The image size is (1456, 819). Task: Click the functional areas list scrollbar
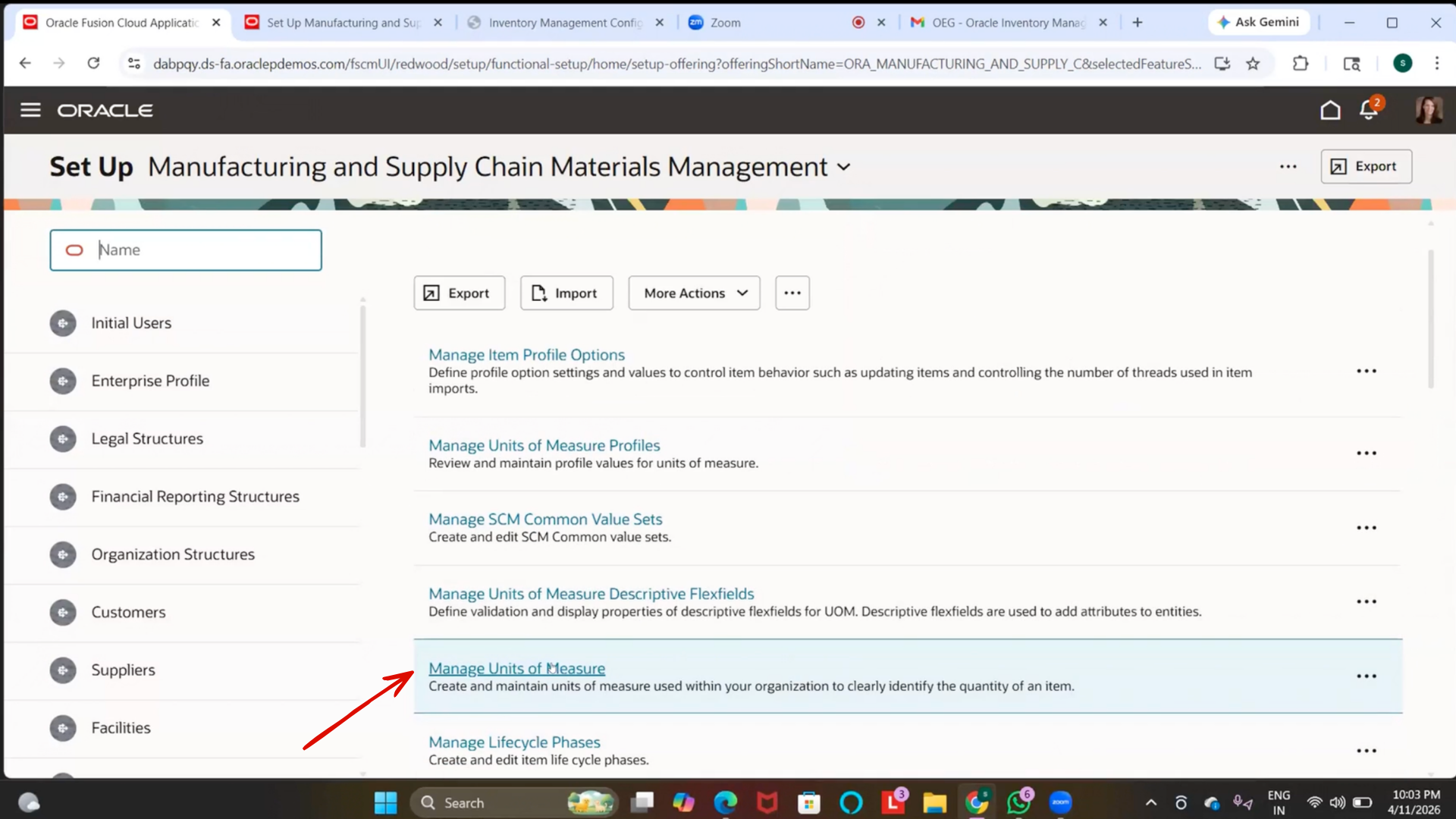[362, 375]
